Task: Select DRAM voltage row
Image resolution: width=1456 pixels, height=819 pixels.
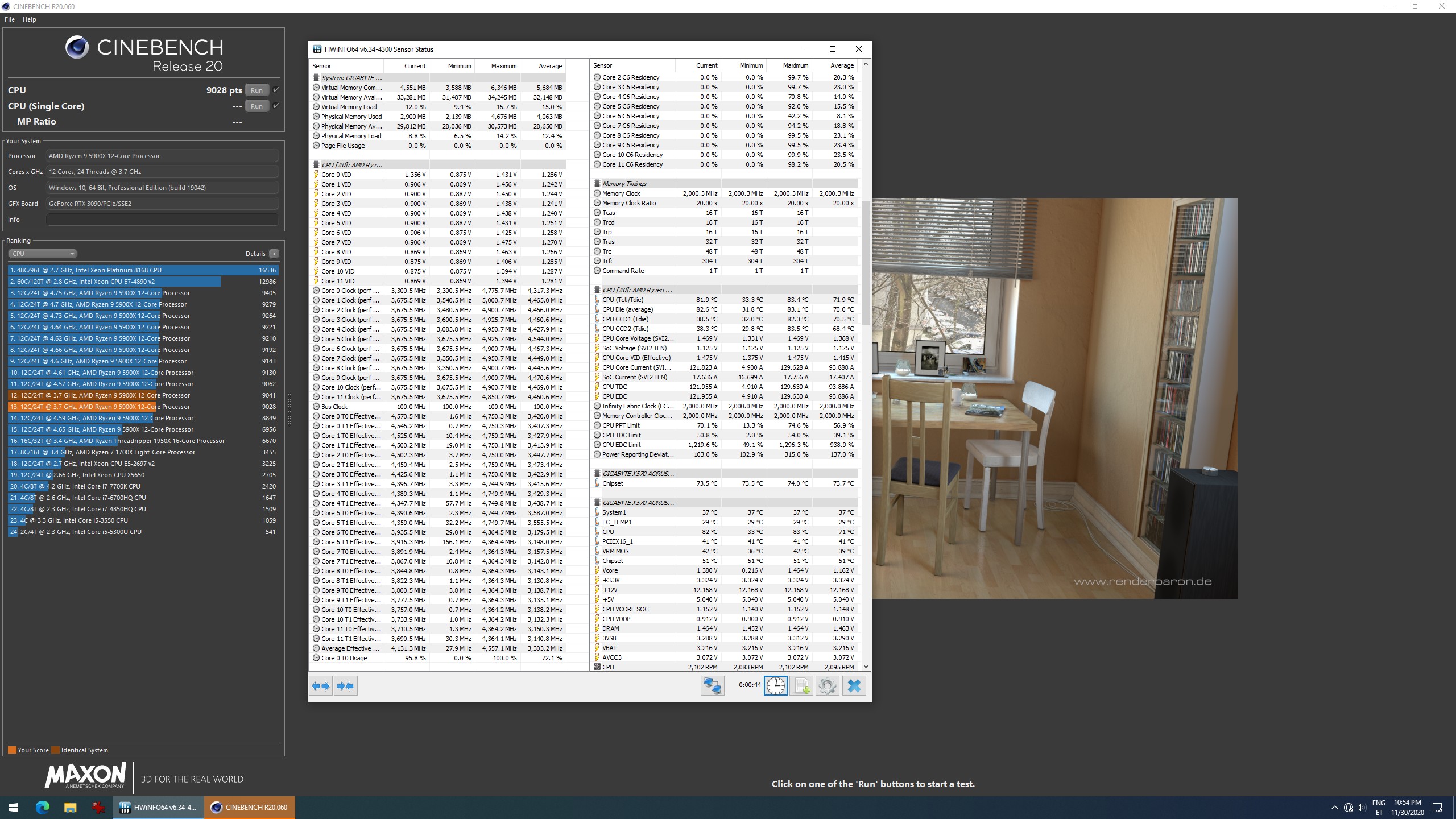Action: (725, 628)
